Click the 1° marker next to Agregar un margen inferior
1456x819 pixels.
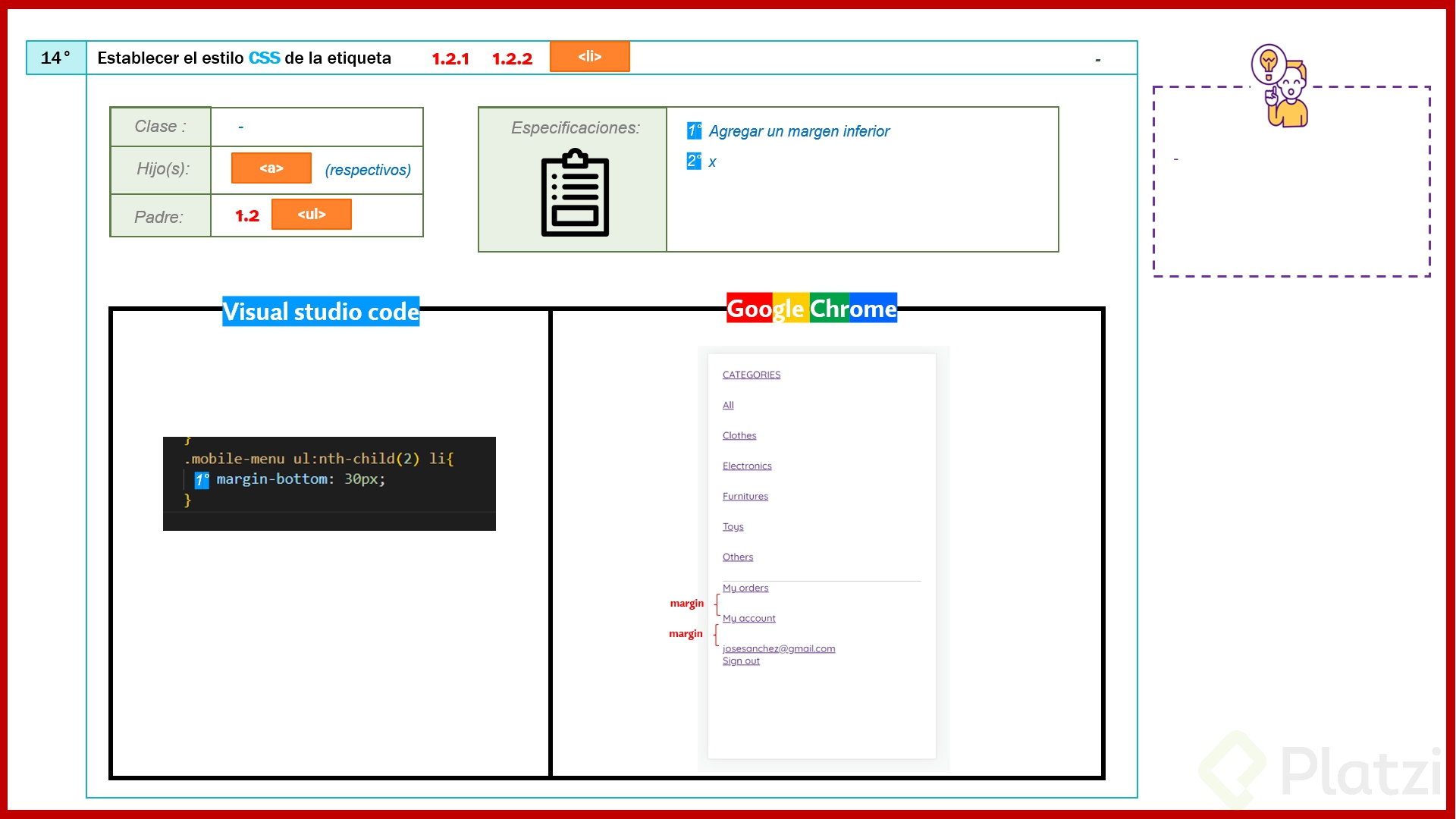[x=694, y=130]
